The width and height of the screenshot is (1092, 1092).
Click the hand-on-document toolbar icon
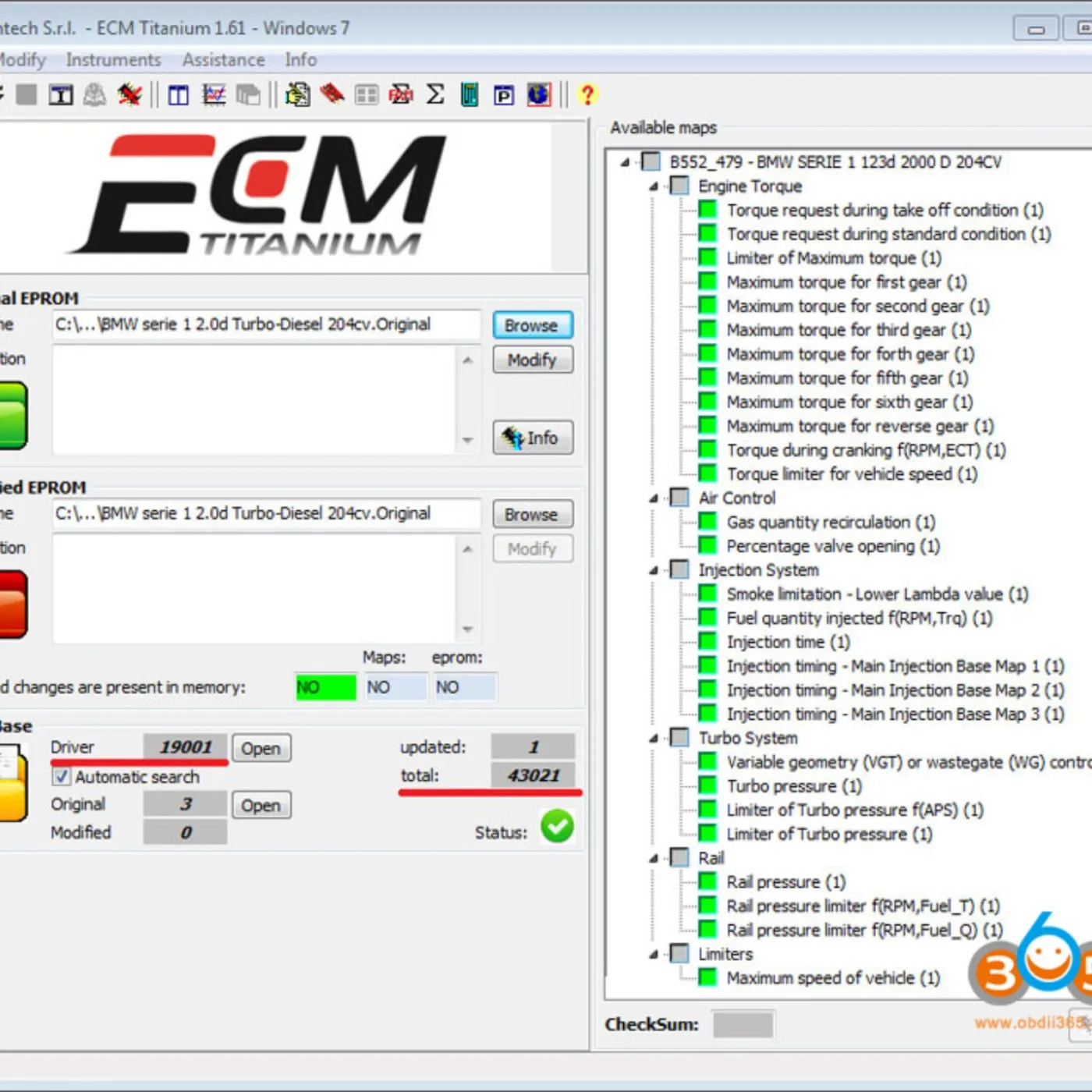tap(297, 95)
